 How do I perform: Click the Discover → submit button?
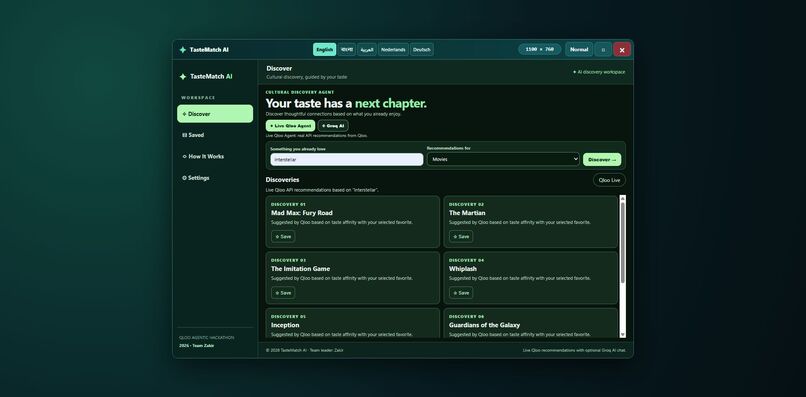pyautogui.click(x=602, y=159)
